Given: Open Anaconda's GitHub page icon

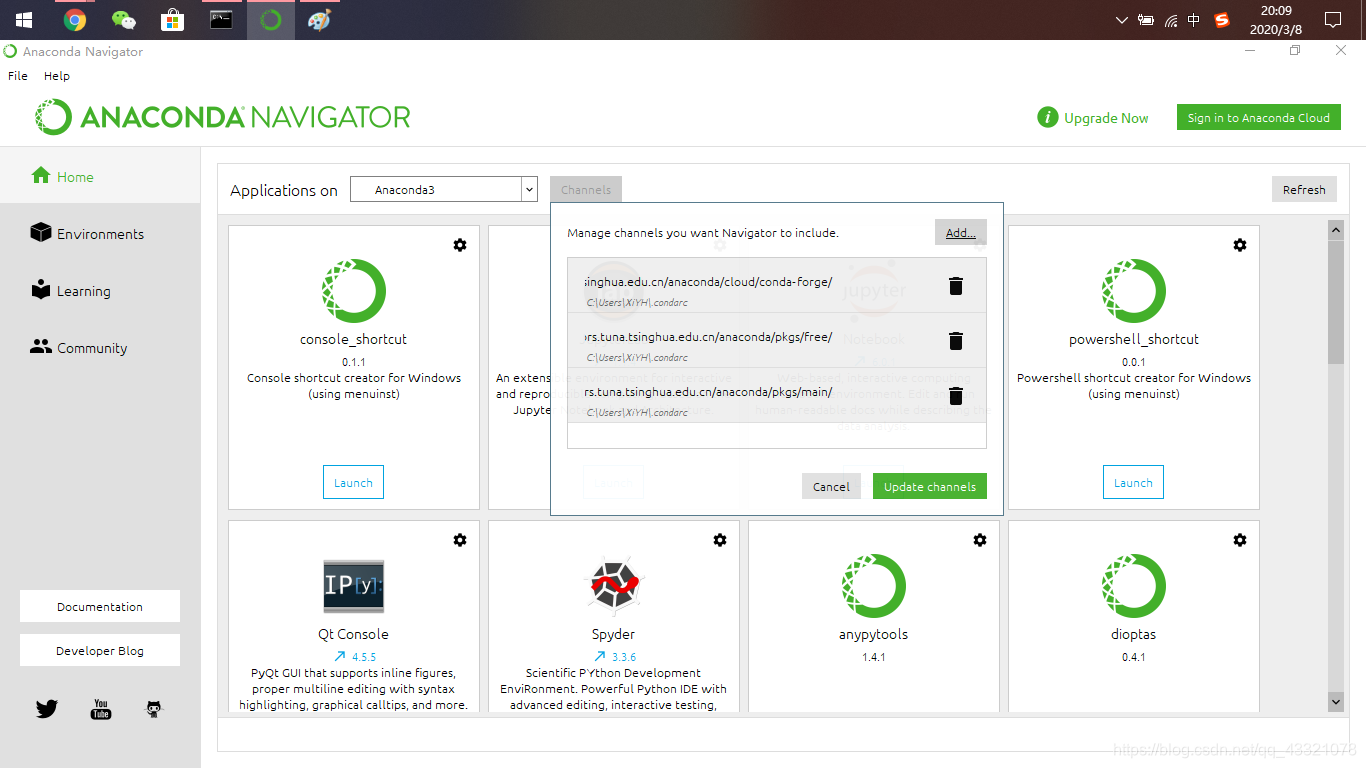Looking at the screenshot, I should pos(154,709).
